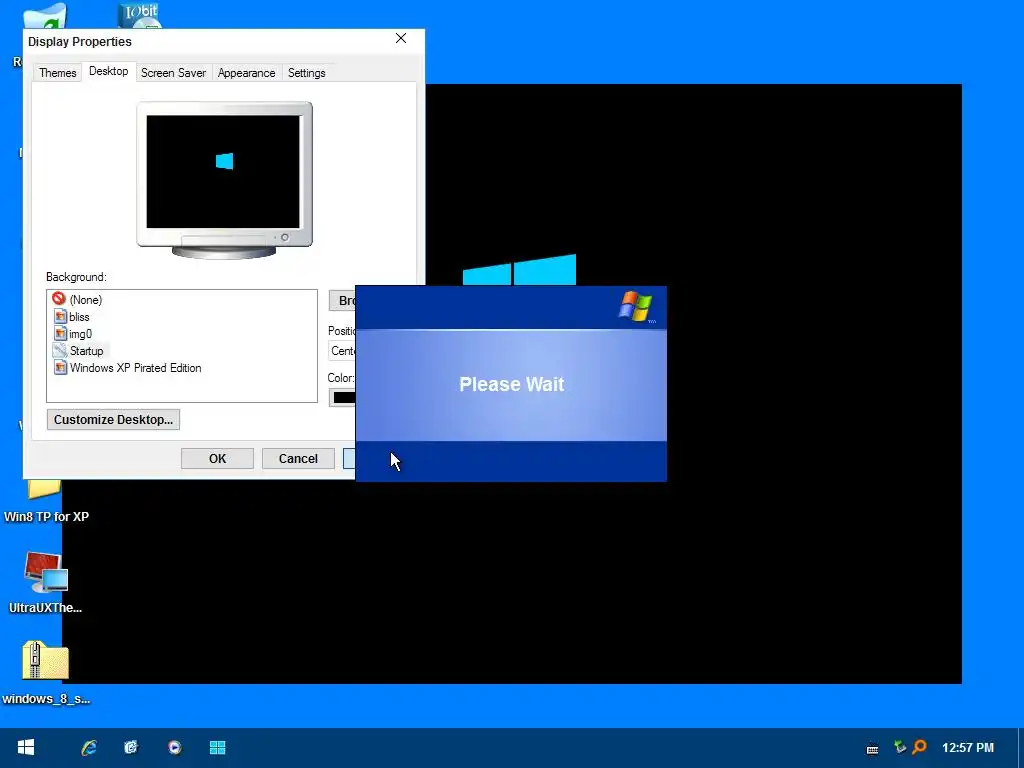Image resolution: width=1024 pixels, height=768 pixels.
Task: Select the Win8 TP for XP folder
Action: point(46,502)
